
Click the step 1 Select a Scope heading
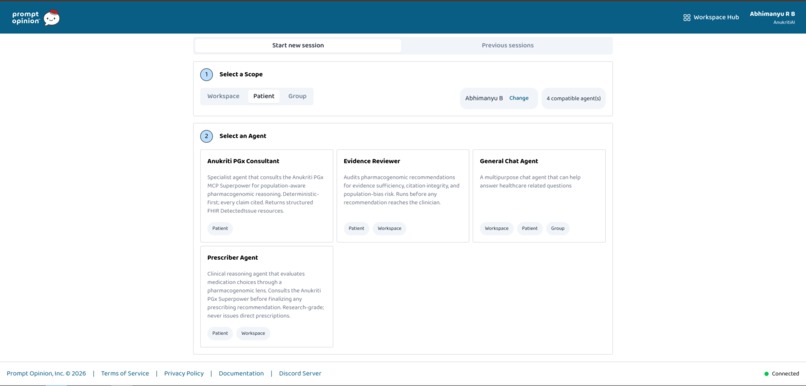click(x=241, y=75)
